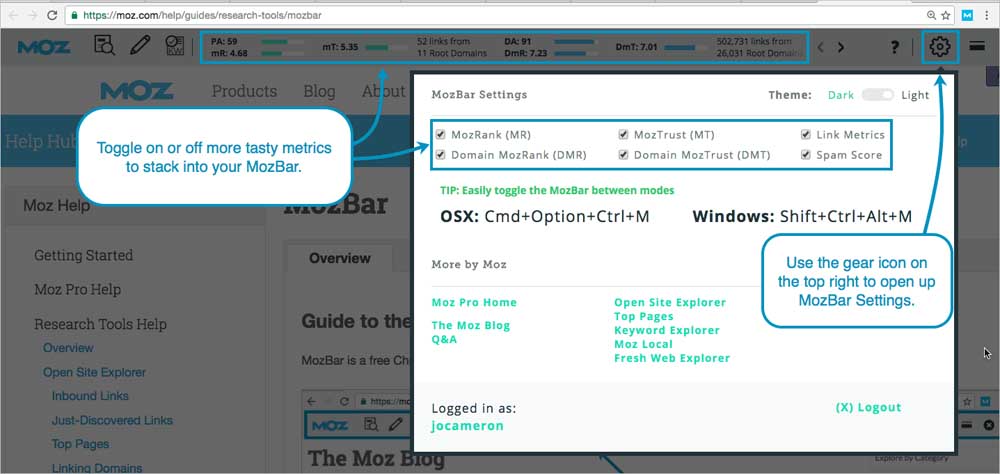Screen dimensions: 1000x474
Task: Show next MozBar metrics with right chevron
Action: [x=841, y=47]
